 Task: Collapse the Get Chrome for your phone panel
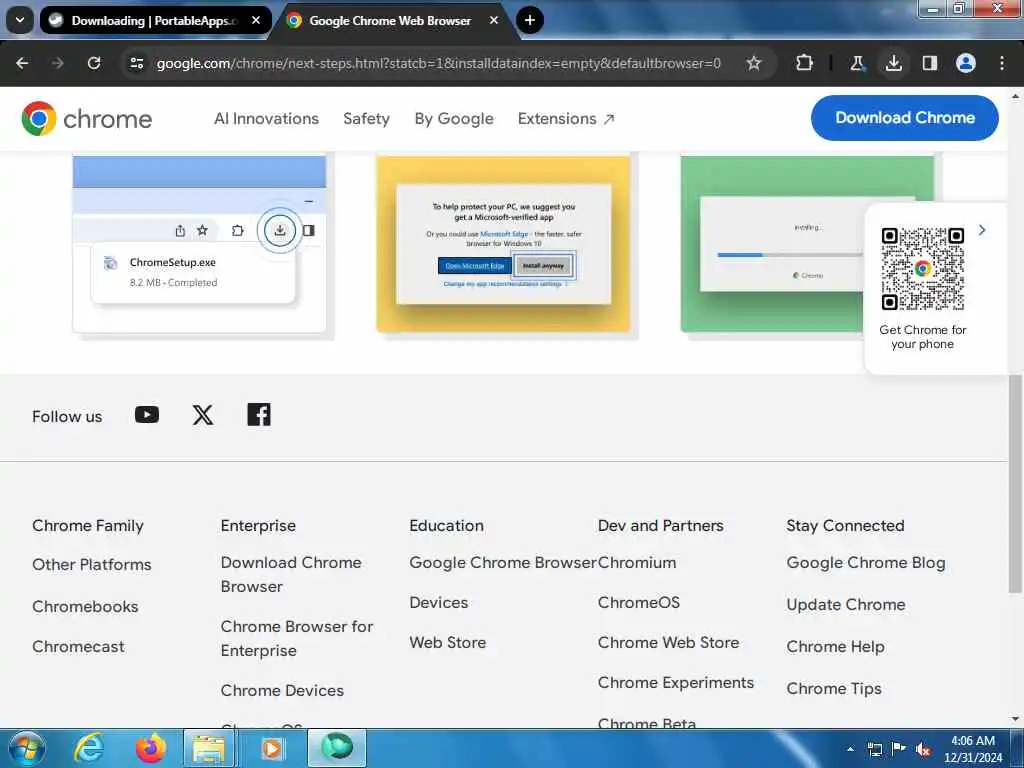(982, 230)
